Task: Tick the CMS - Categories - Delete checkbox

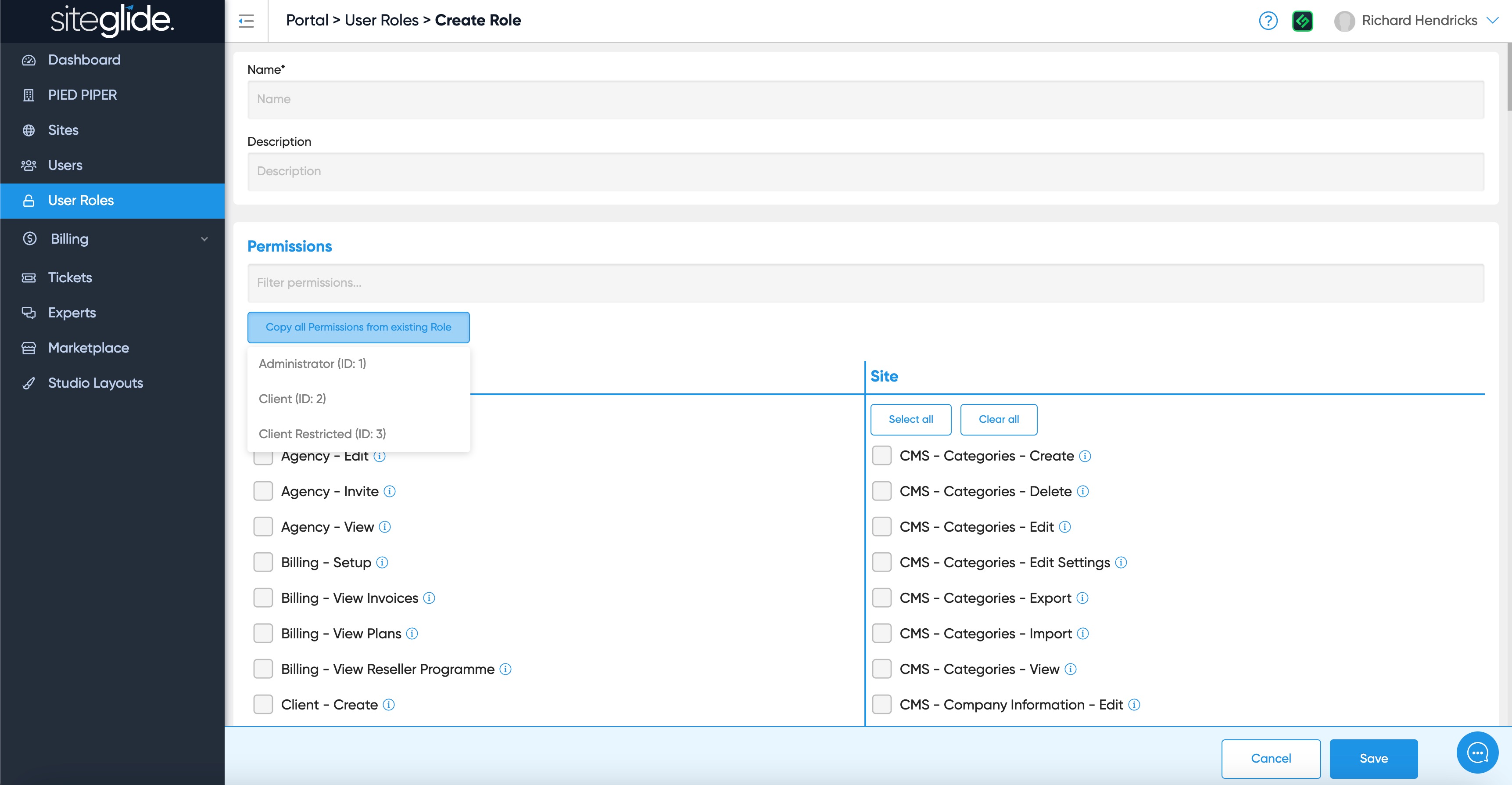Action: tap(881, 491)
